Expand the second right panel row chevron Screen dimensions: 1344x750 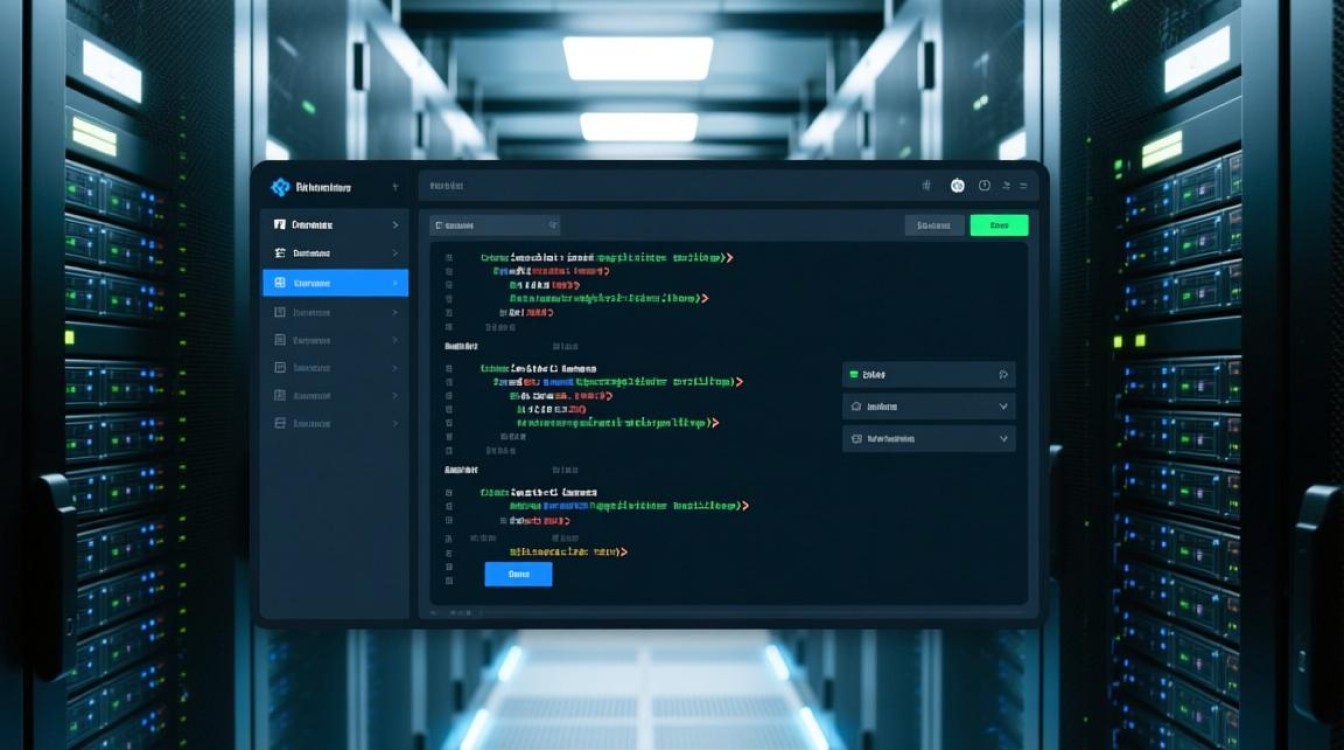coord(1003,407)
